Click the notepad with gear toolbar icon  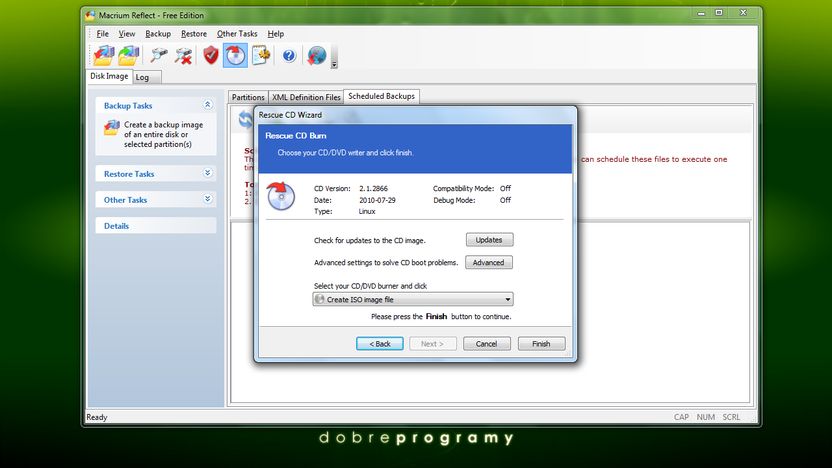tap(261, 55)
